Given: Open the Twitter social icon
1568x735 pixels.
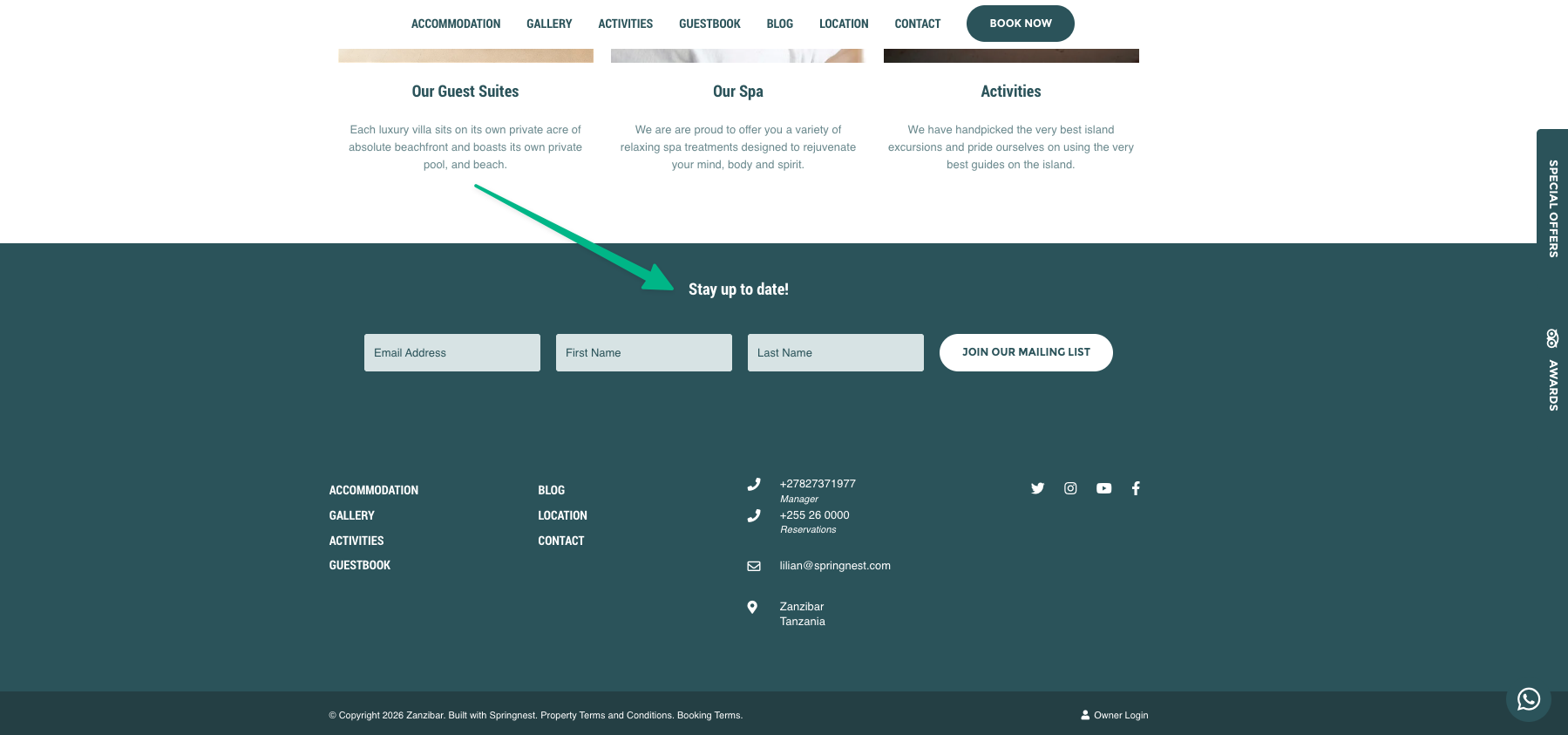Looking at the screenshot, I should pyautogui.click(x=1037, y=488).
